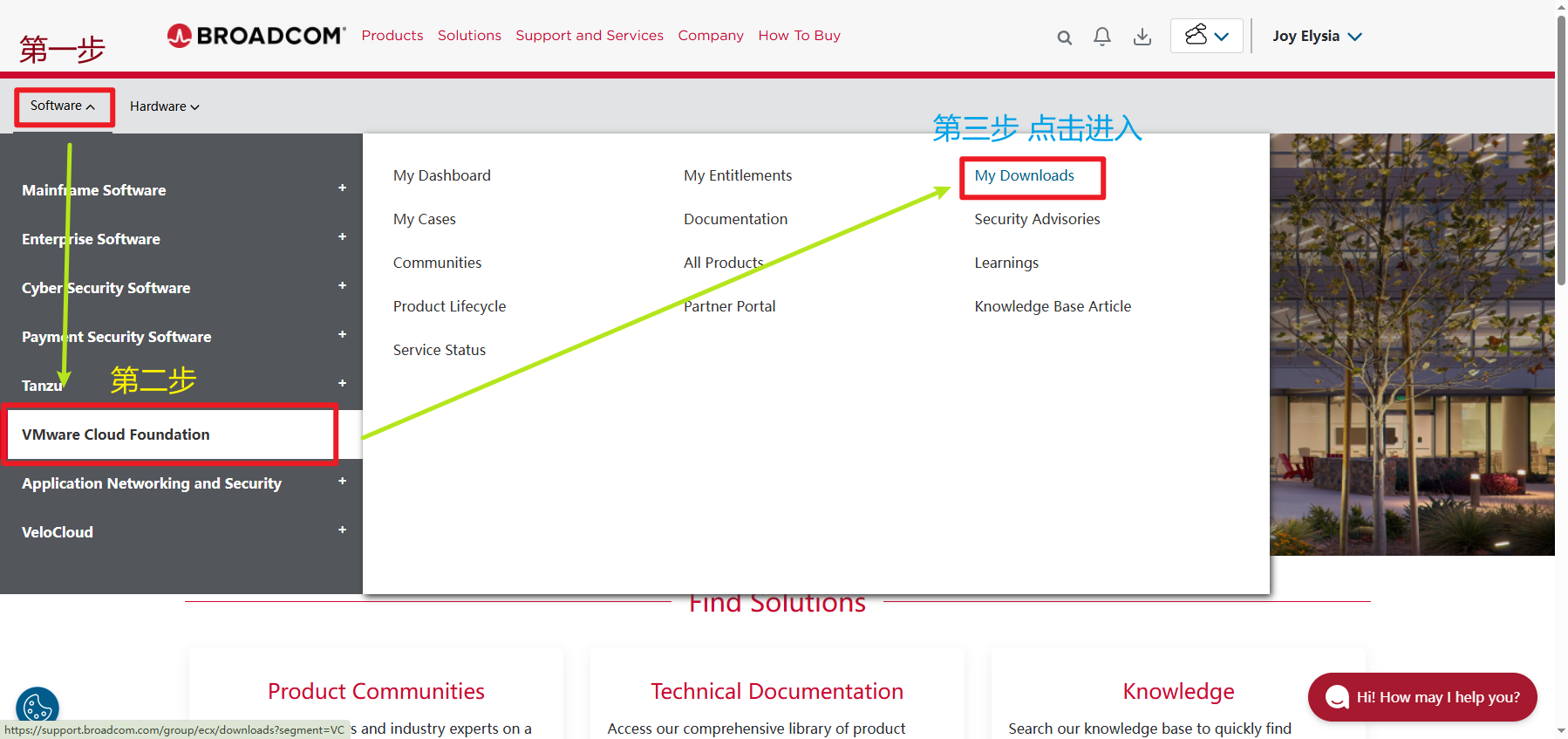Viewport: 1568px width, 739px height.
Task: Expand Application Networking and Security plus icon
Action: 342,481
